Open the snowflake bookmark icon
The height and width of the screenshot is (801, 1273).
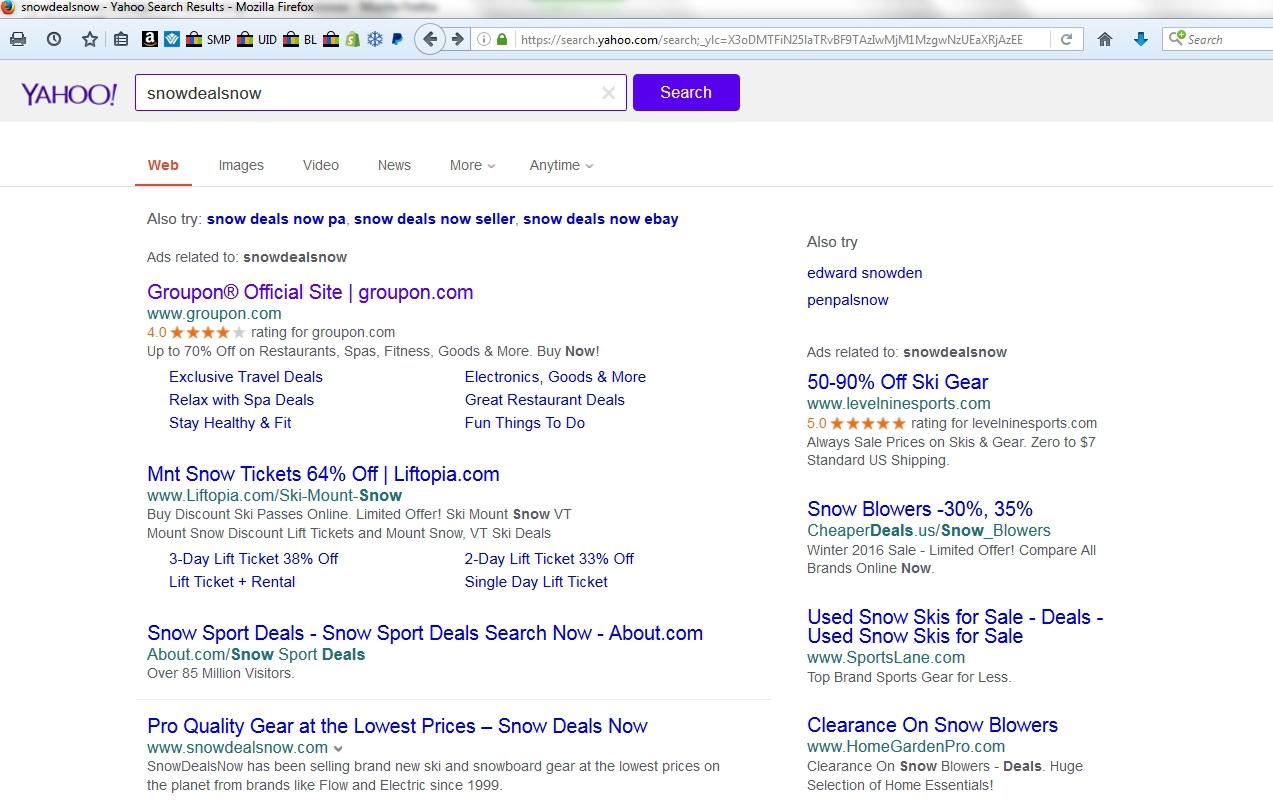(375, 40)
